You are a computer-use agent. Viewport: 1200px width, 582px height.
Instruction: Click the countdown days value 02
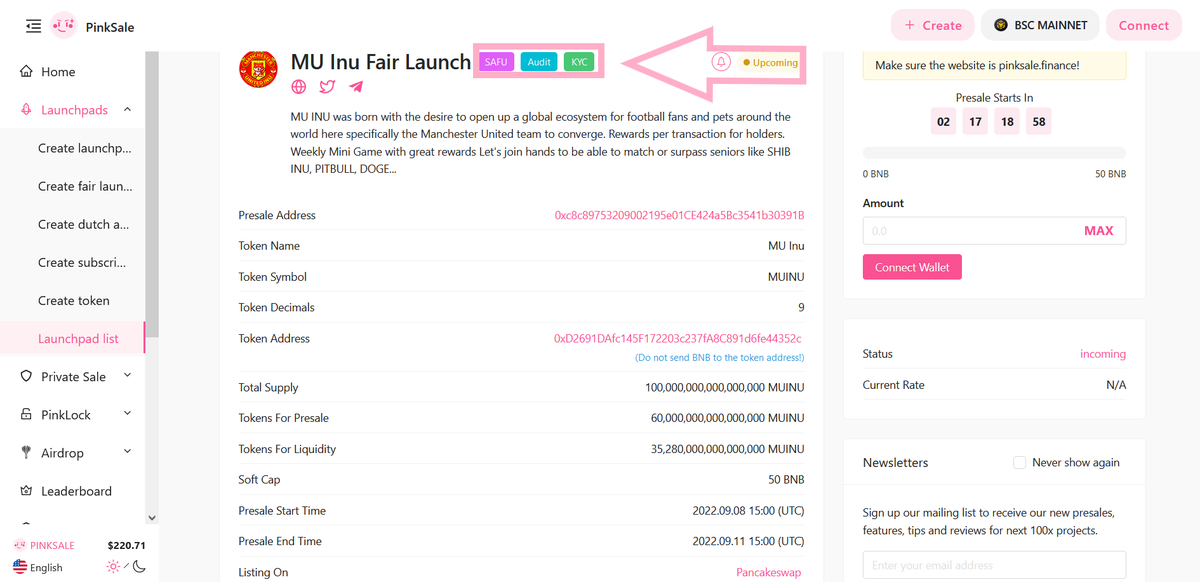(943, 122)
